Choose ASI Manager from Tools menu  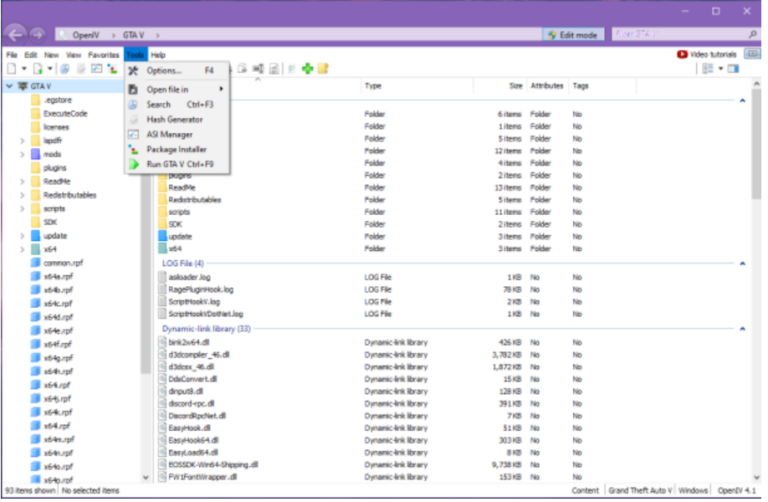(x=177, y=135)
